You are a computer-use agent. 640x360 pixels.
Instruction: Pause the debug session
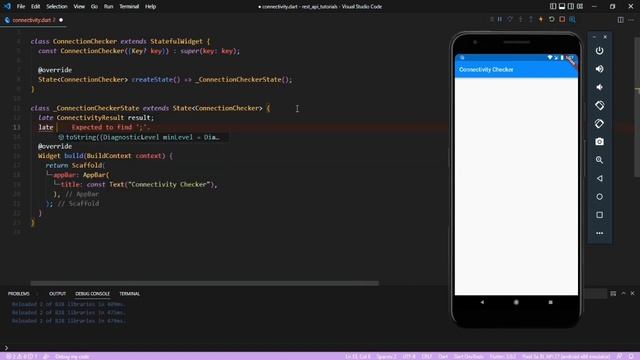(500, 19)
